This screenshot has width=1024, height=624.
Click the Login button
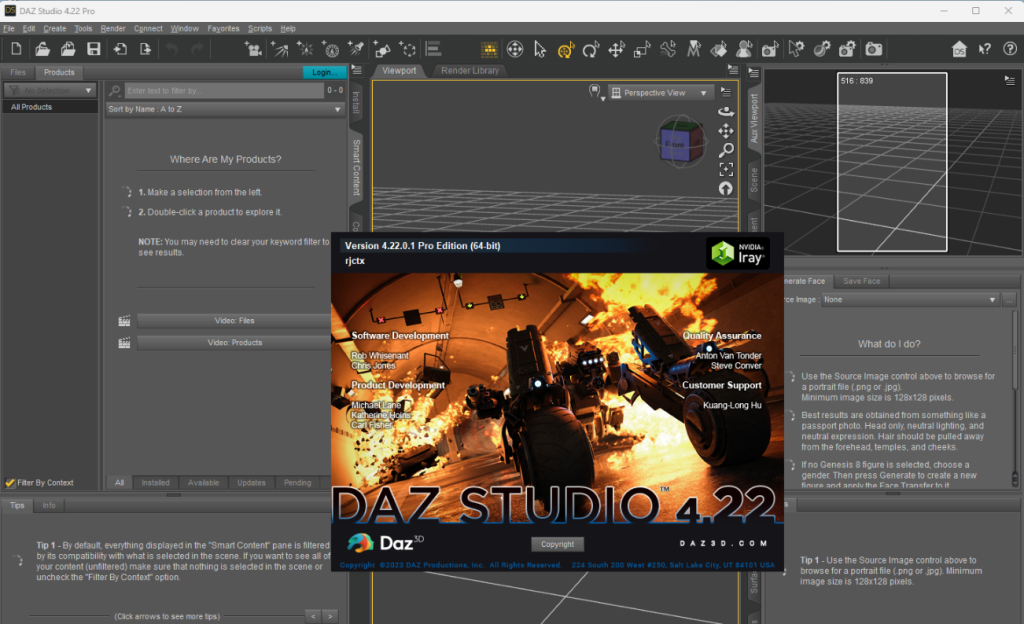click(x=323, y=72)
